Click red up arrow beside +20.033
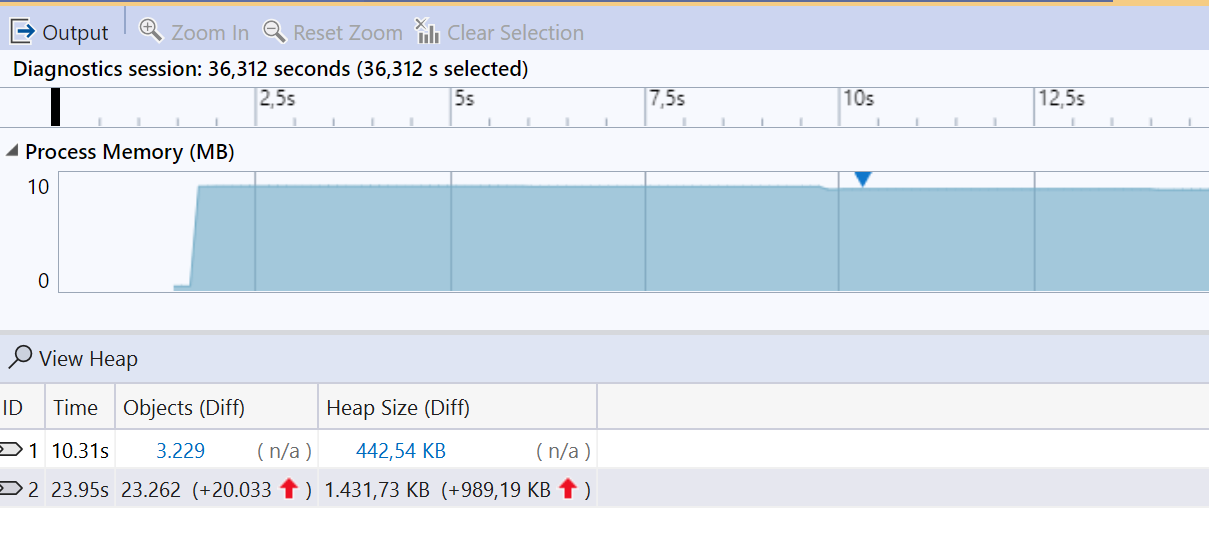This screenshot has width=1209, height=535. pos(289,489)
